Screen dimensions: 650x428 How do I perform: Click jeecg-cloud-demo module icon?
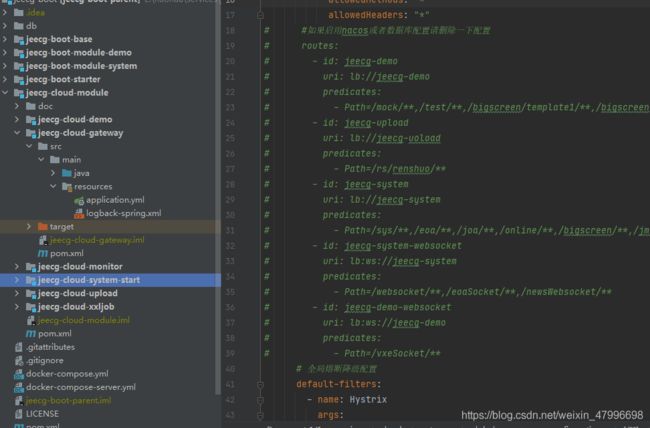tap(31, 120)
